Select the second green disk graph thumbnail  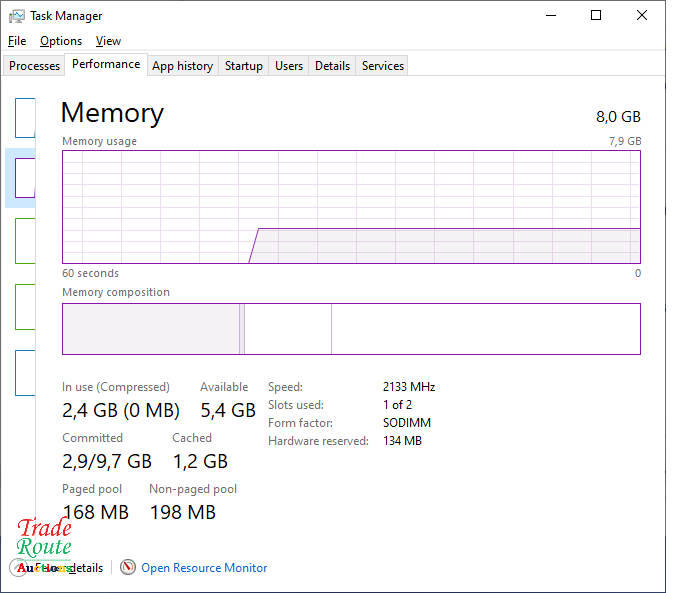pyautogui.click(x=25, y=306)
